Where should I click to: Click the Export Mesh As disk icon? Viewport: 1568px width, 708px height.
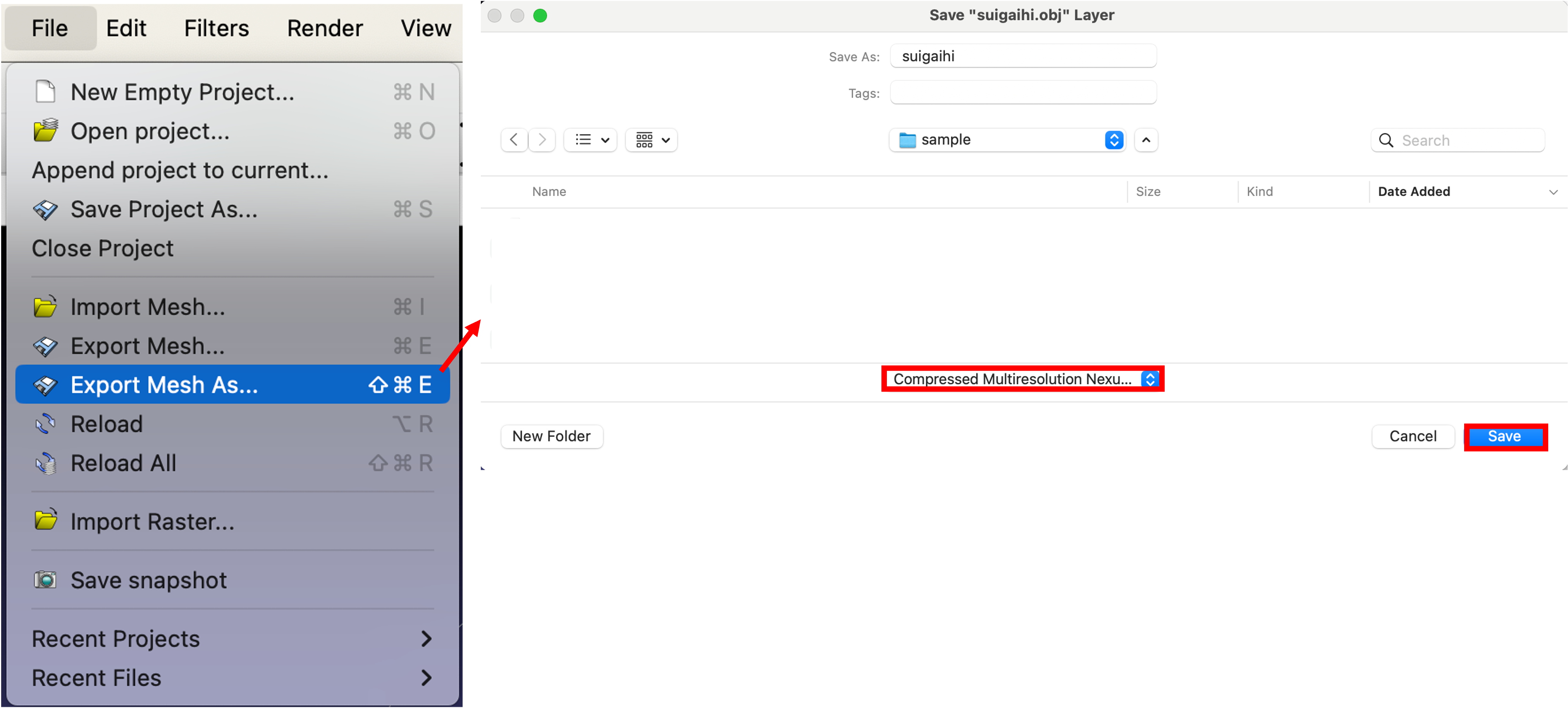pos(46,385)
